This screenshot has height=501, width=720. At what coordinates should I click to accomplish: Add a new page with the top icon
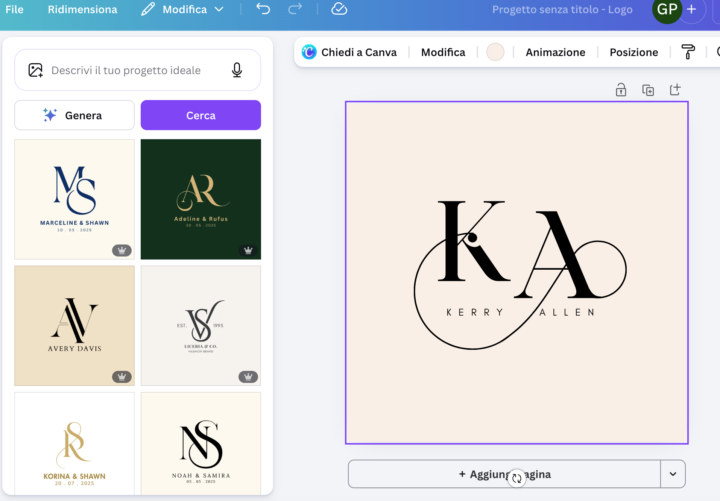[x=675, y=90]
